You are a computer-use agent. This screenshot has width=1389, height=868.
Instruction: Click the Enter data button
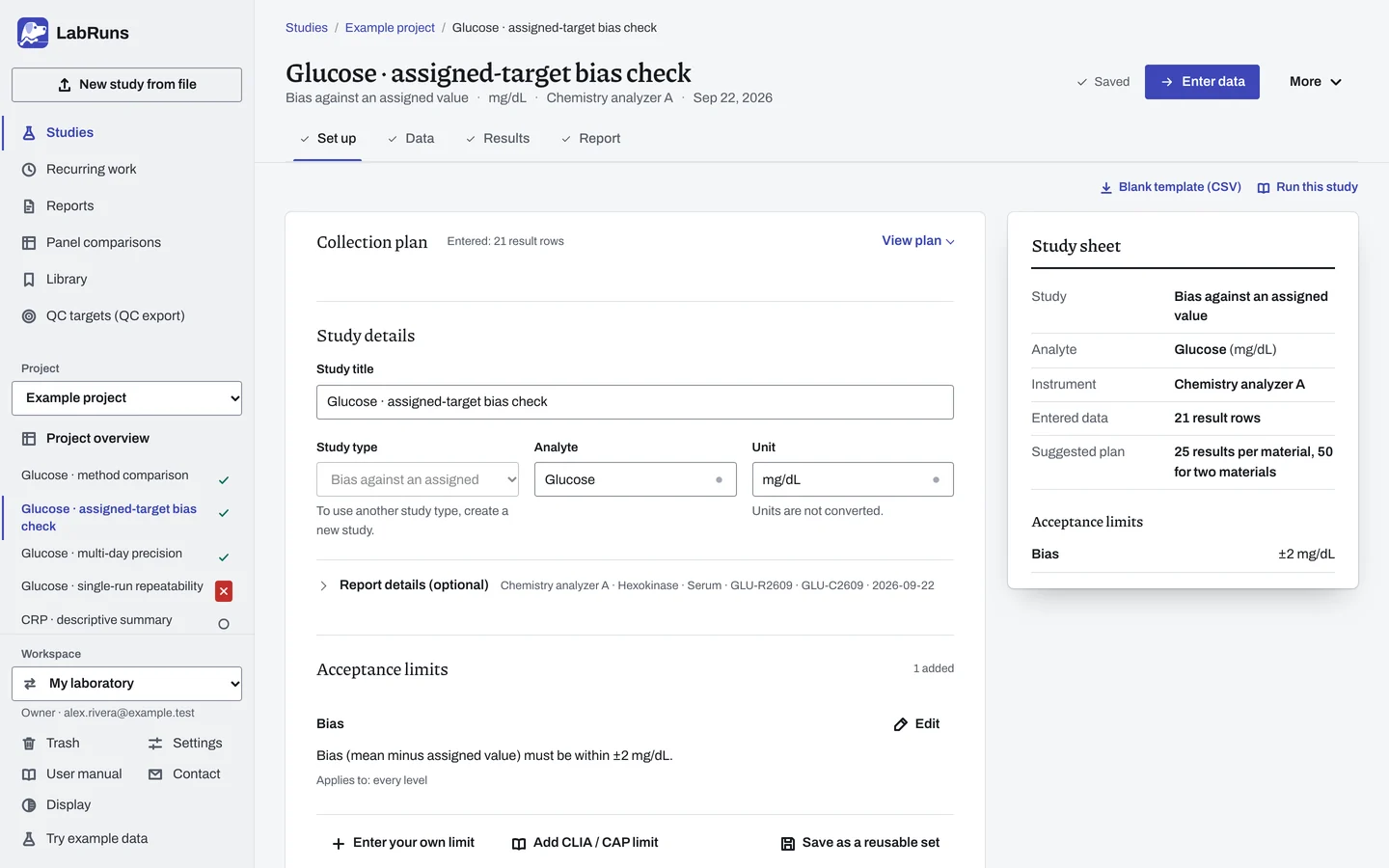pos(1202,82)
